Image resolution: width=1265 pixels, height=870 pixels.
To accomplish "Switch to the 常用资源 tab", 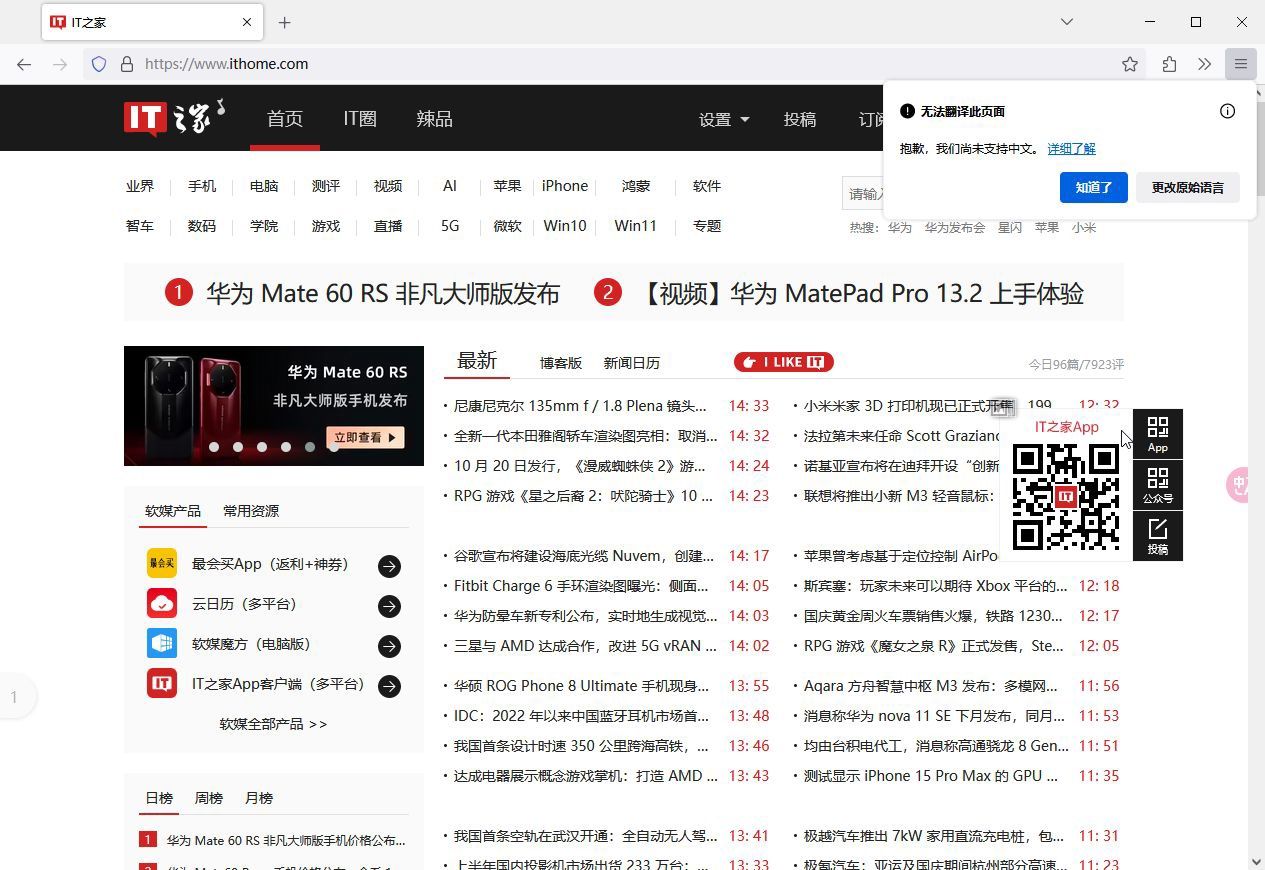I will tap(251, 511).
